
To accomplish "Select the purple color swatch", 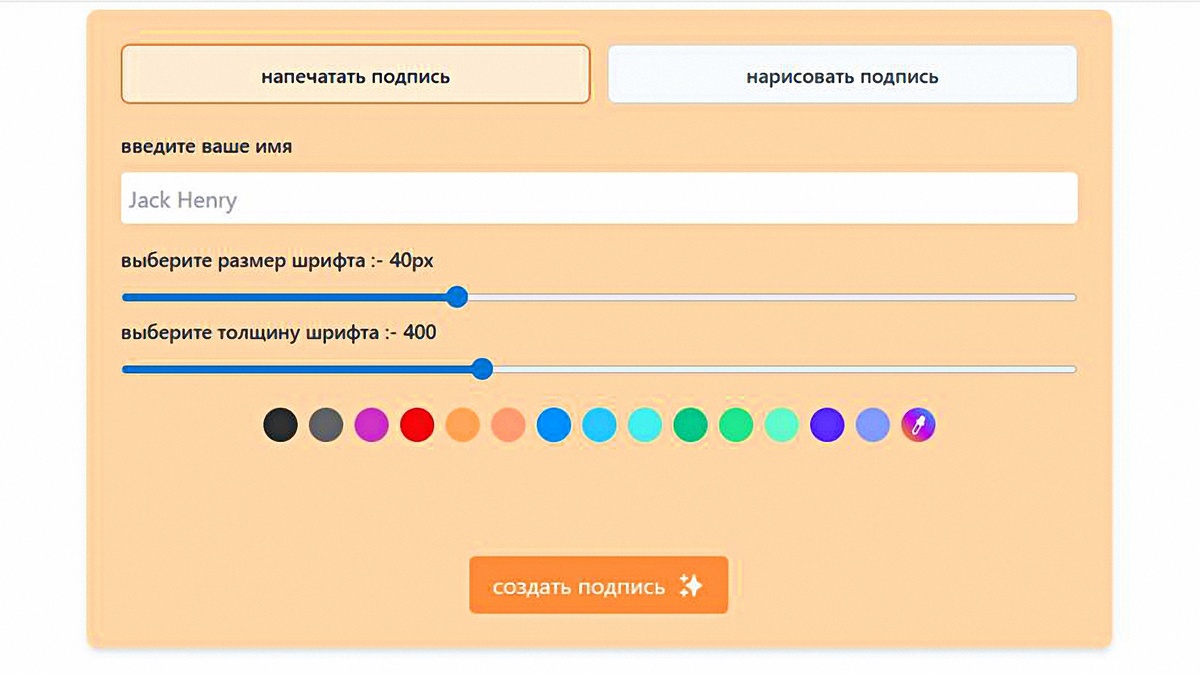I will [x=826, y=424].
